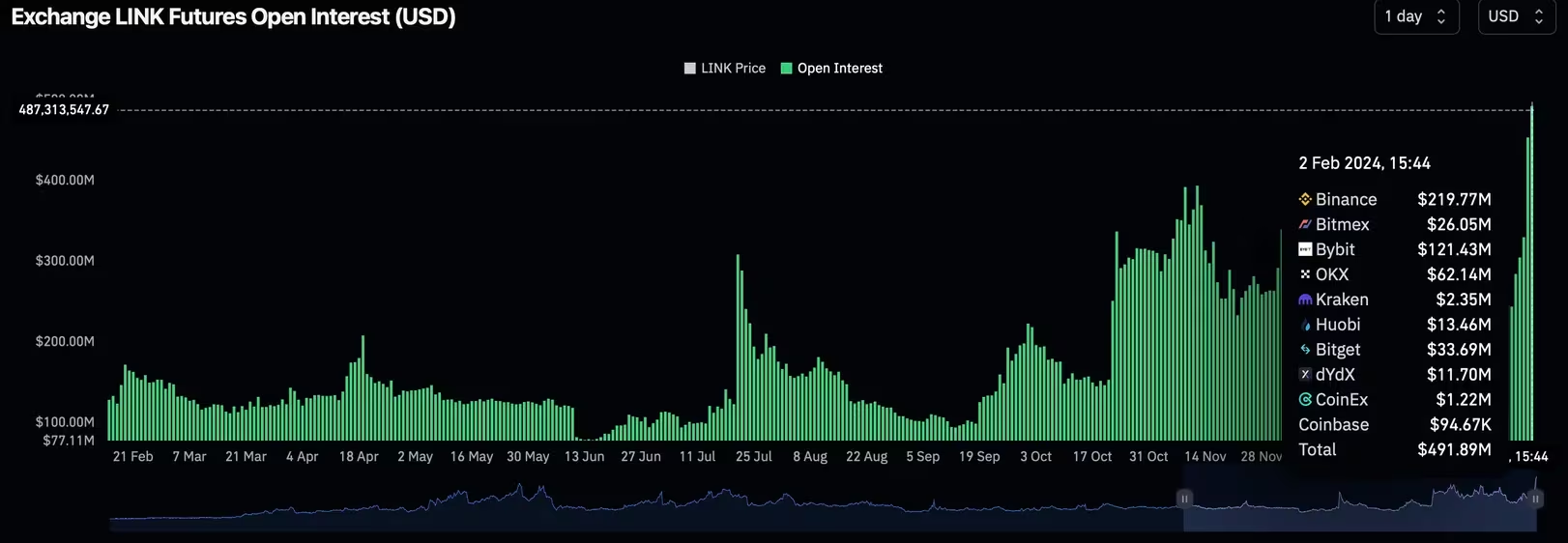This screenshot has height=543, width=1568.
Task: Click the 21 Mar x-axis label
Action: (246, 457)
